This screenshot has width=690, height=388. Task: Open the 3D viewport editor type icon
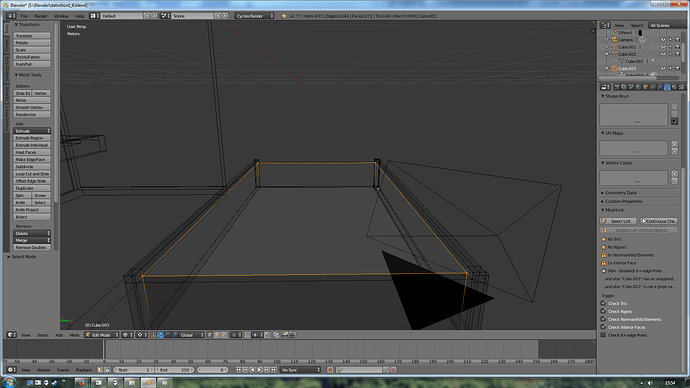coord(11,335)
